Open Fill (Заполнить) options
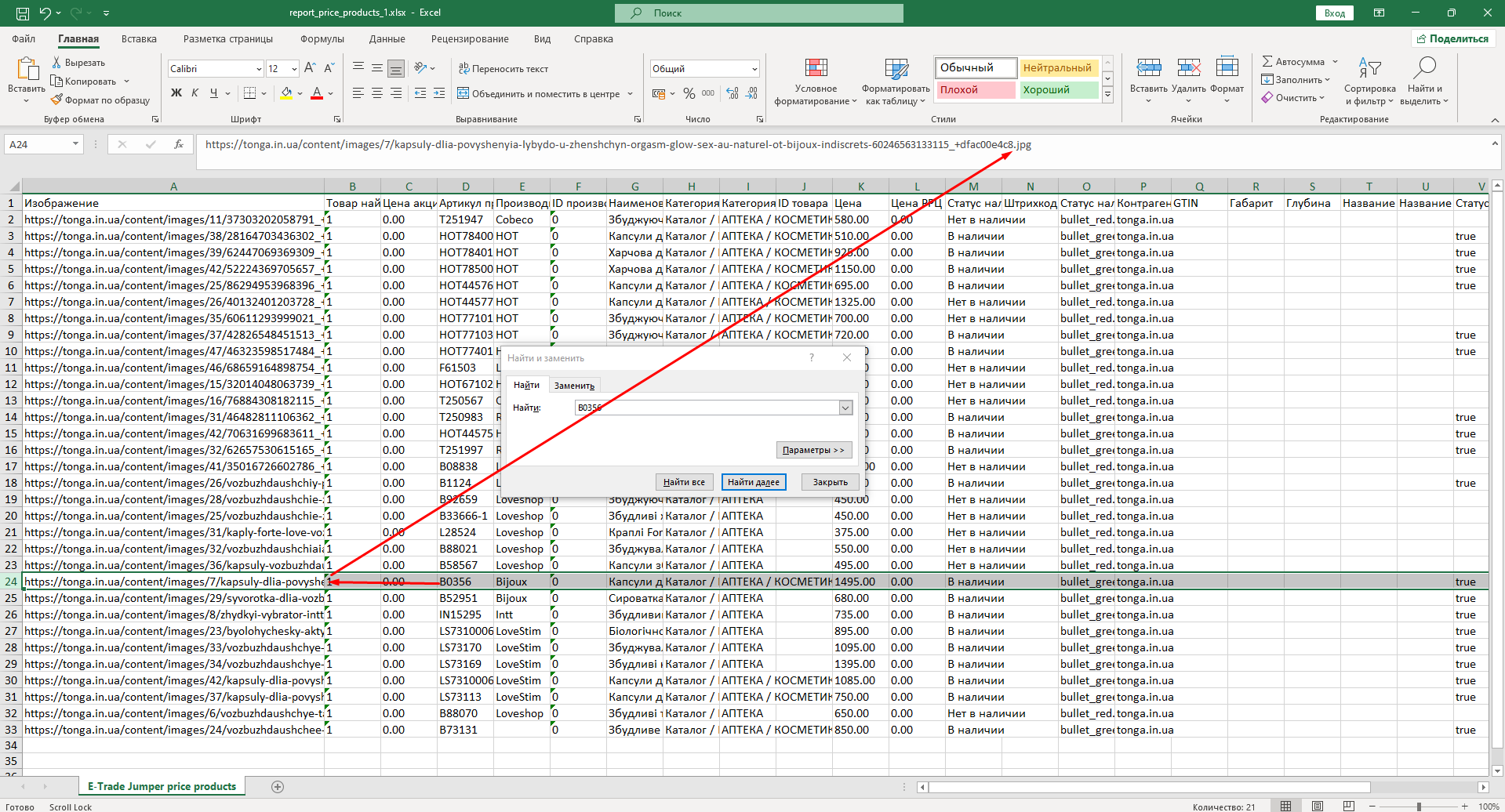1505x812 pixels. click(x=1296, y=80)
